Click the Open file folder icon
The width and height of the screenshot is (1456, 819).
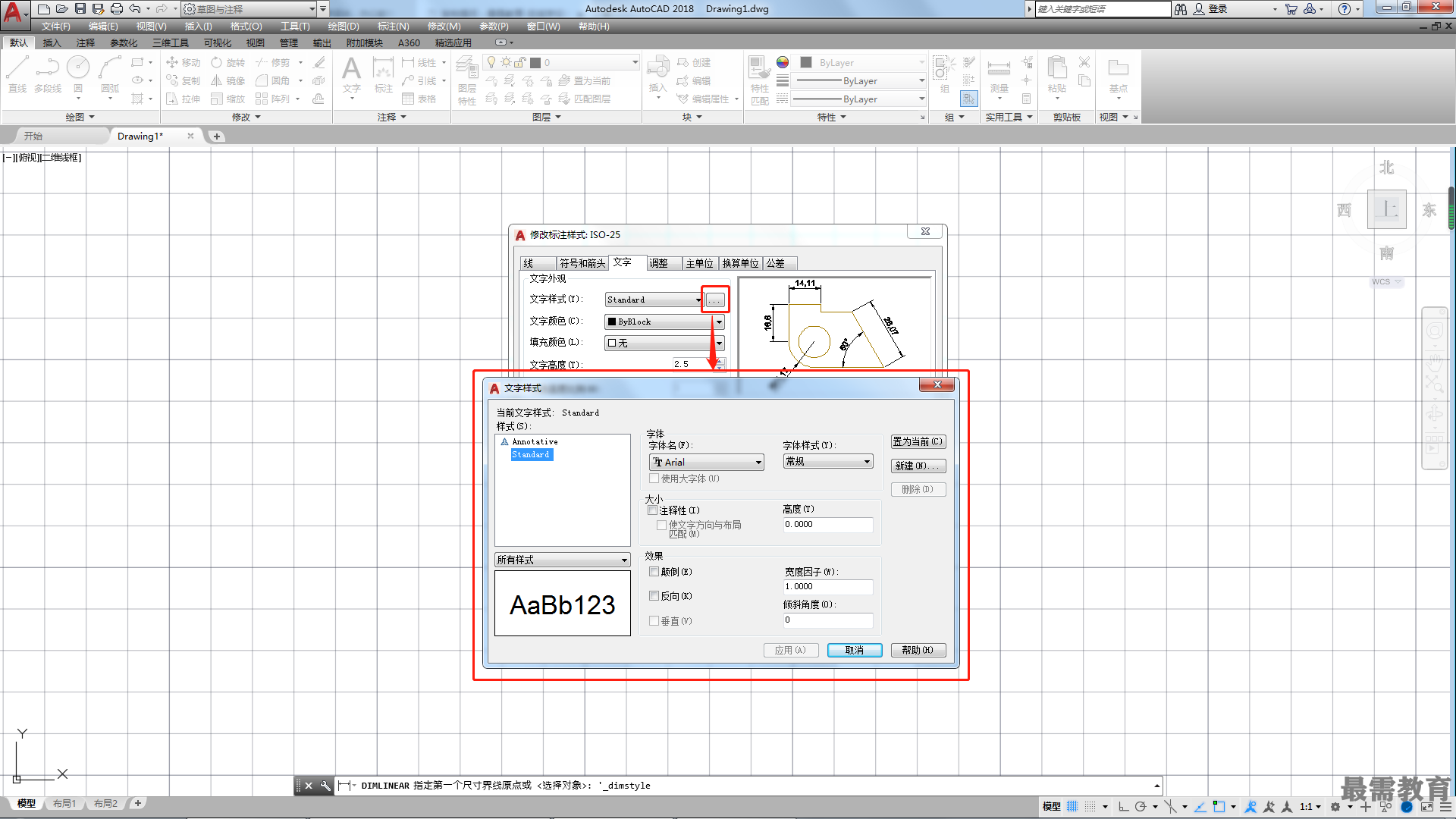[x=62, y=9]
